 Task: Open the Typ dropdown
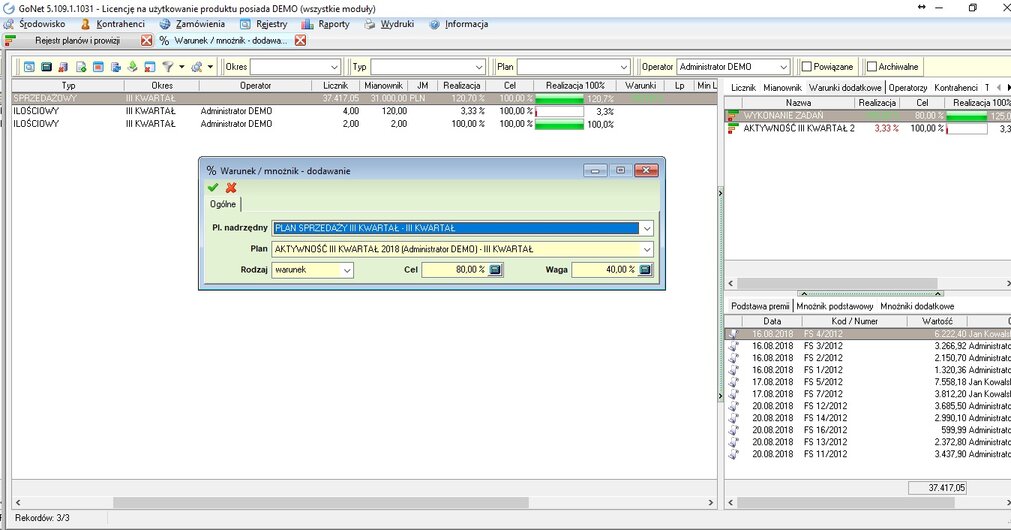pos(479,67)
